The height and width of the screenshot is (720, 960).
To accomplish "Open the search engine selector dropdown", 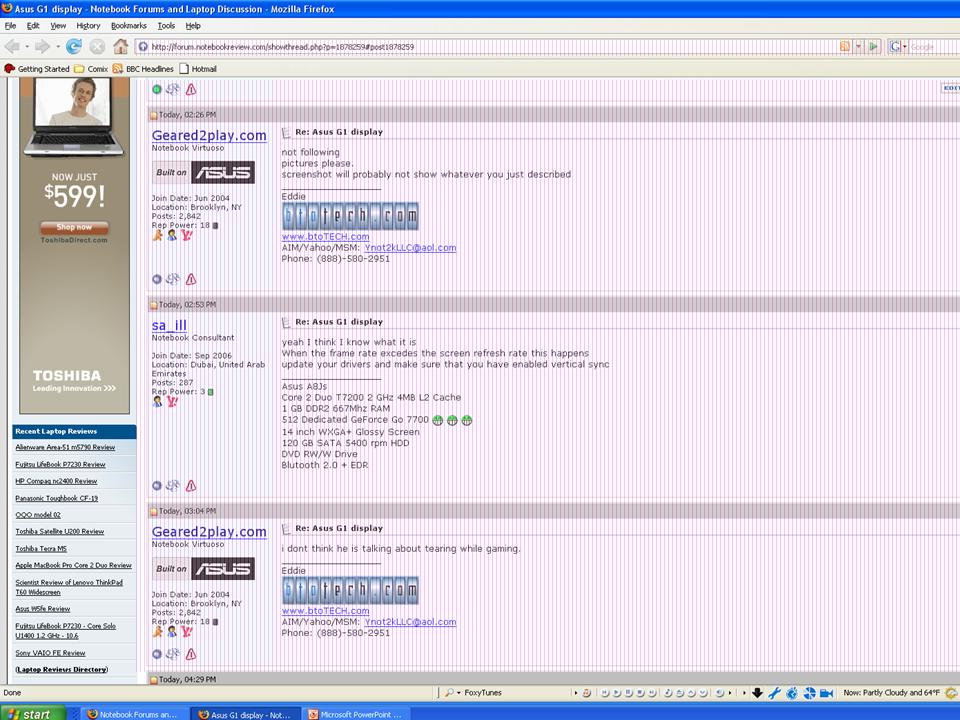I will pyautogui.click(x=898, y=47).
